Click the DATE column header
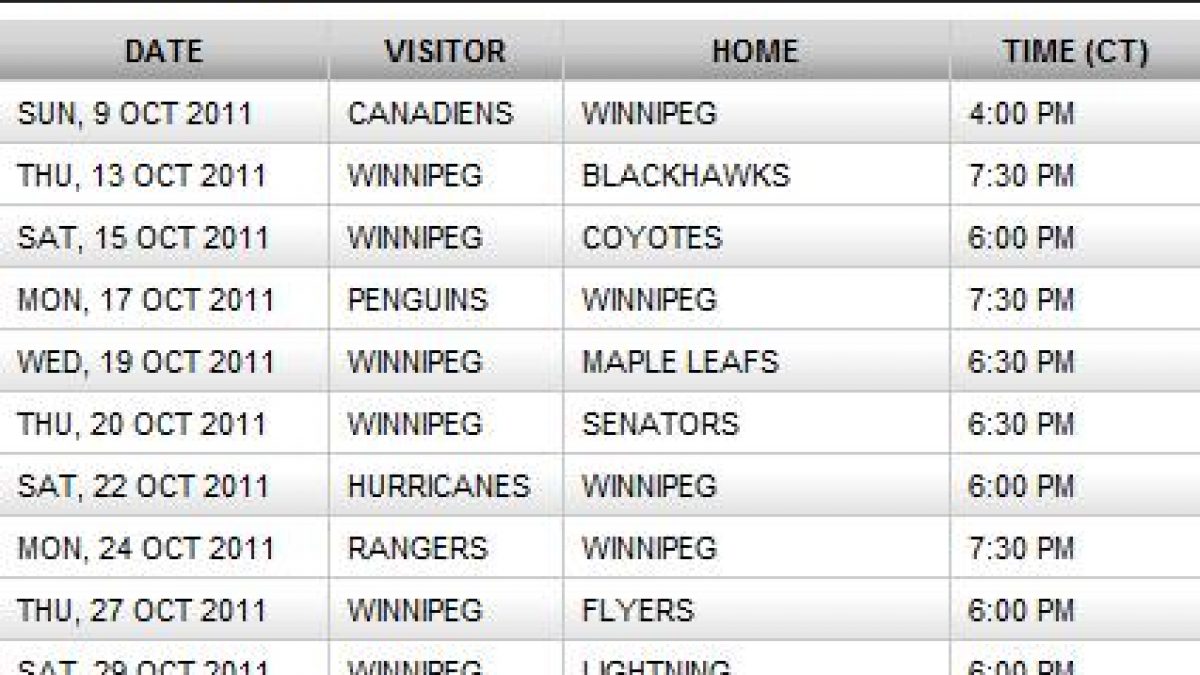1200x675 pixels. click(x=164, y=52)
